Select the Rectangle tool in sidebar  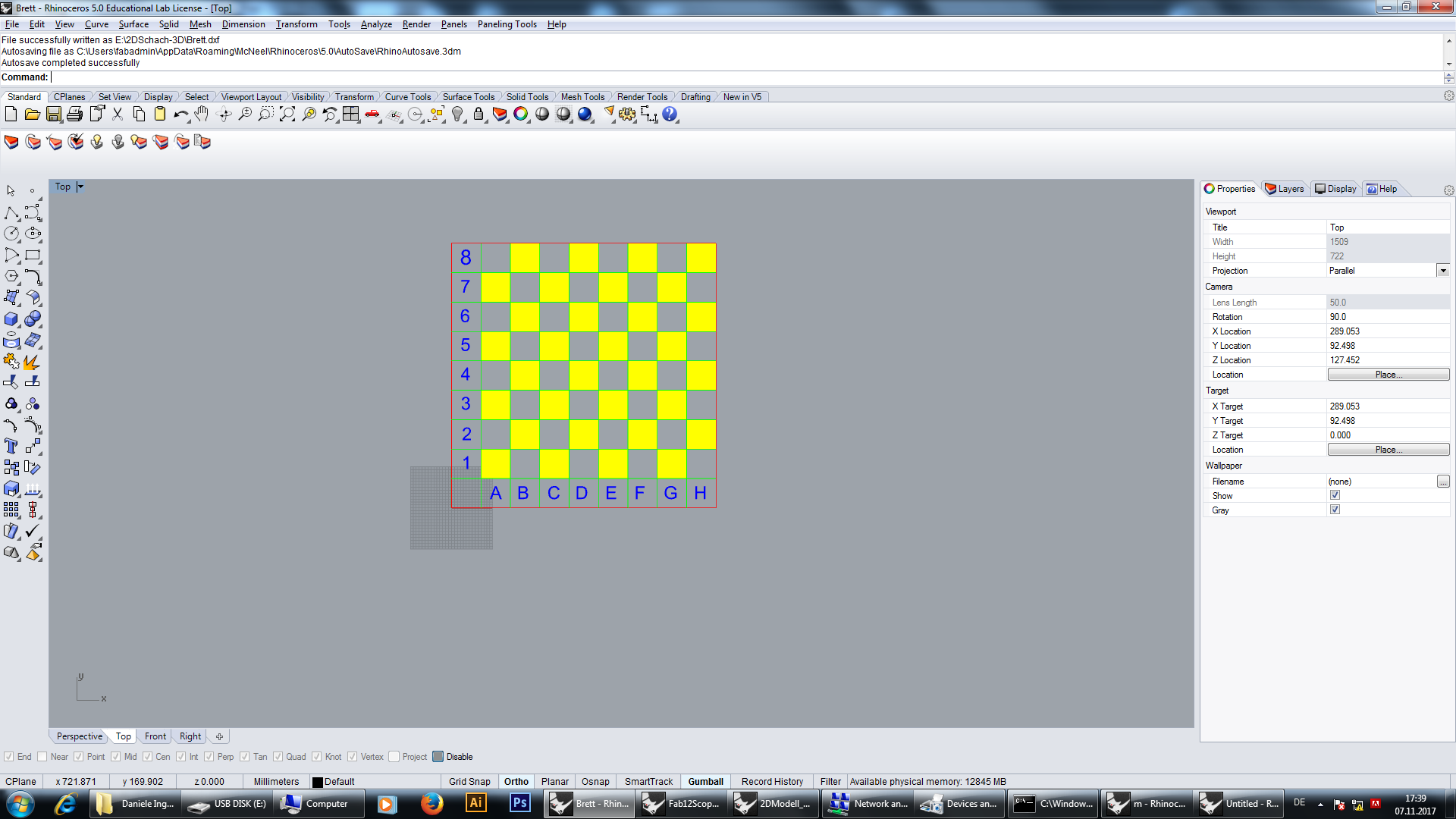point(33,256)
